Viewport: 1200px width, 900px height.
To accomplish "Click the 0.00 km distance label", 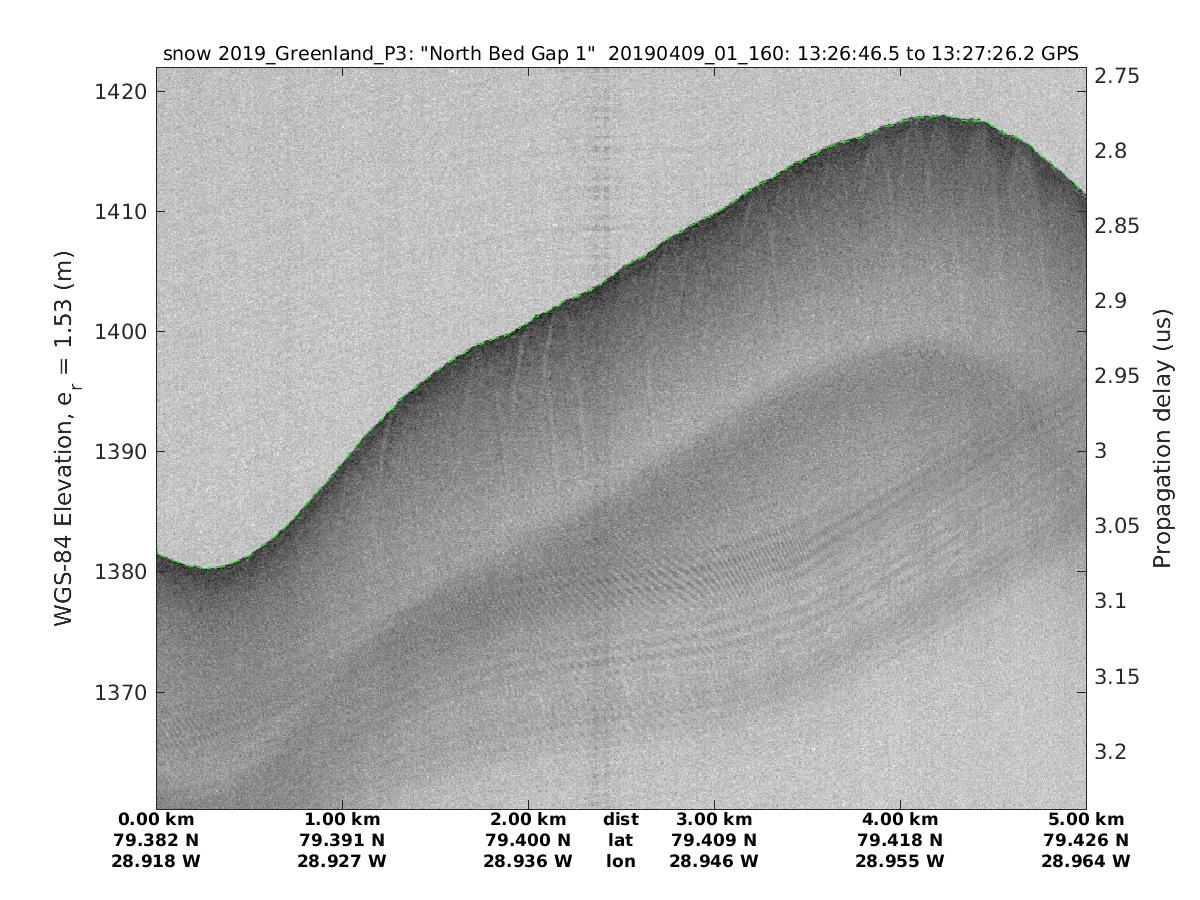I will (157, 819).
